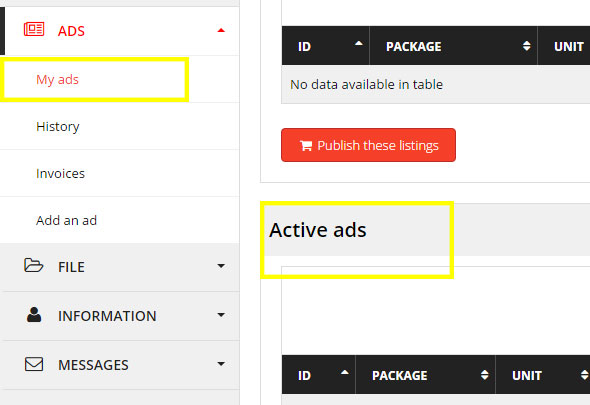Image resolution: width=590 pixels, height=405 pixels.
Task: Click the ADS newspaper icon
Action: click(34, 29)
